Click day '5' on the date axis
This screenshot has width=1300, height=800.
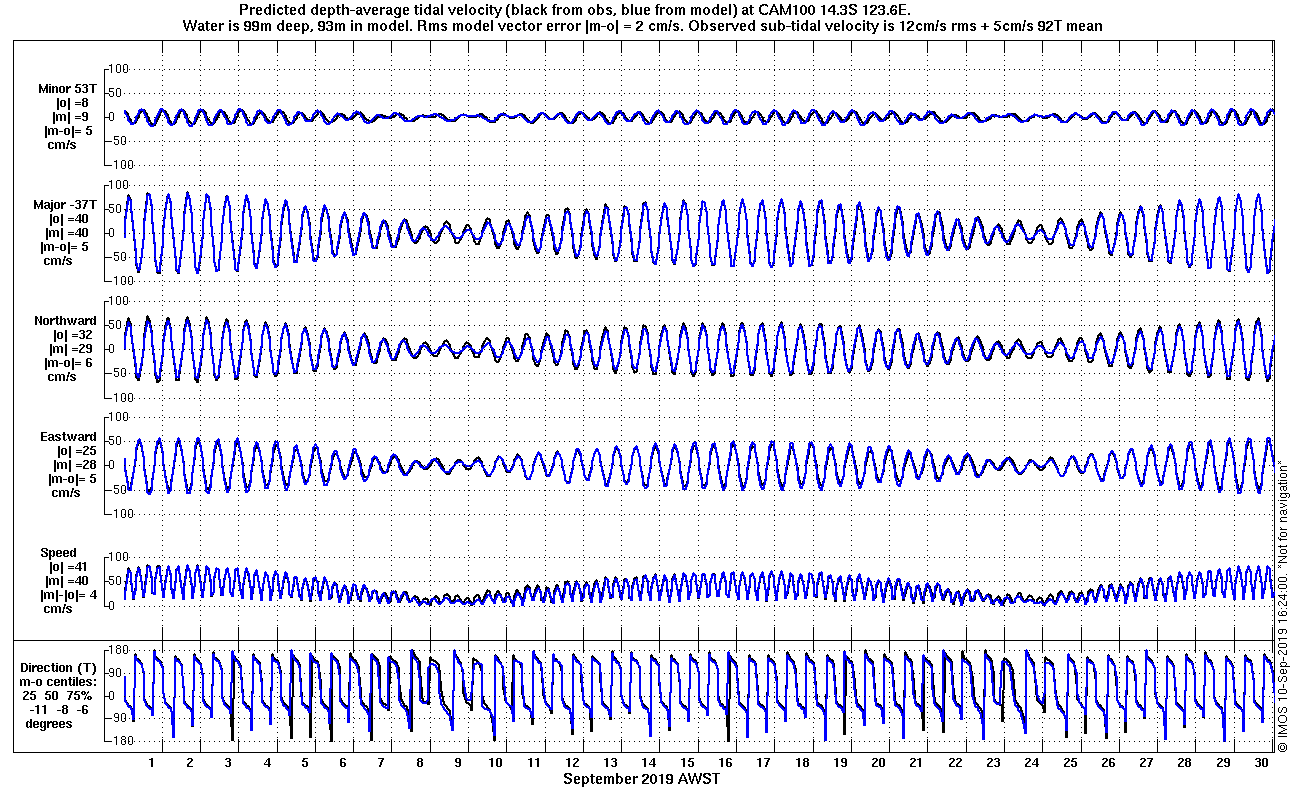(305, 762)
